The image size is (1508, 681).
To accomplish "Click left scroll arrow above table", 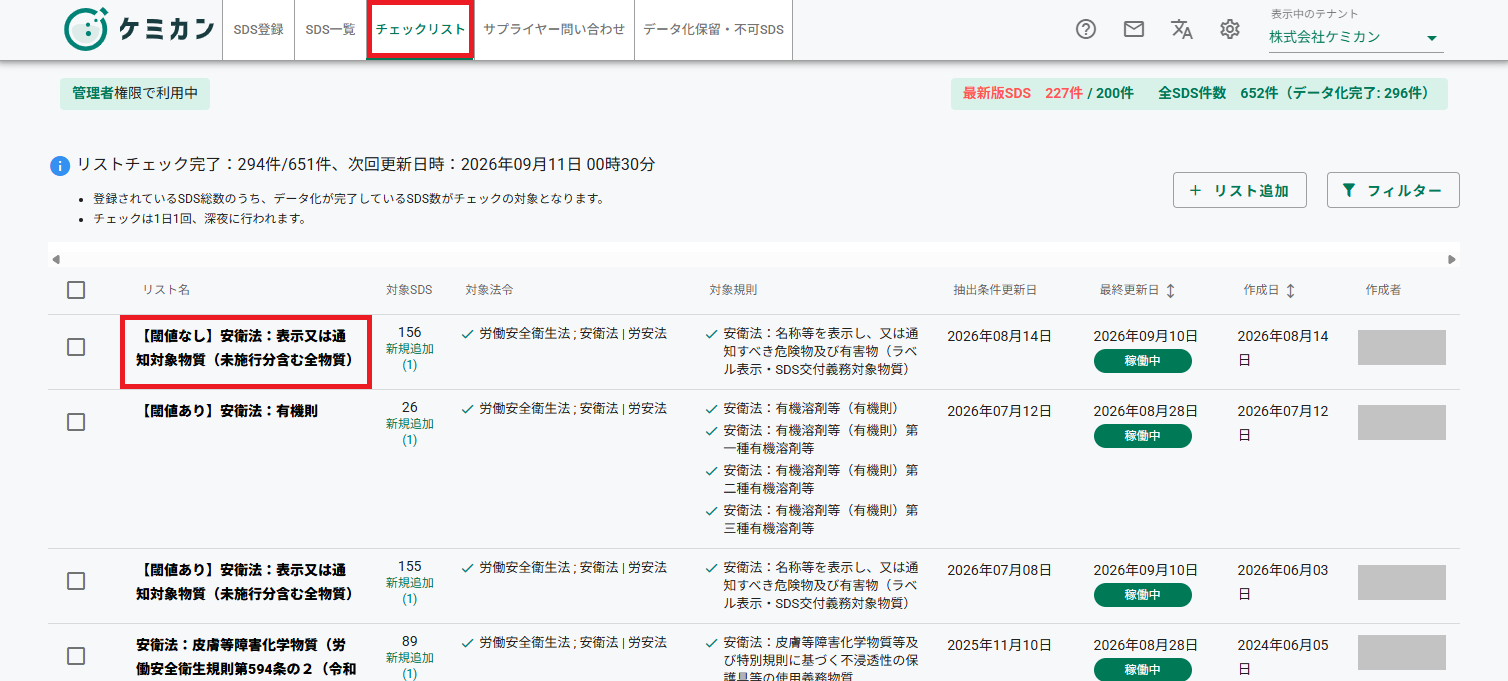I will 56,259.
